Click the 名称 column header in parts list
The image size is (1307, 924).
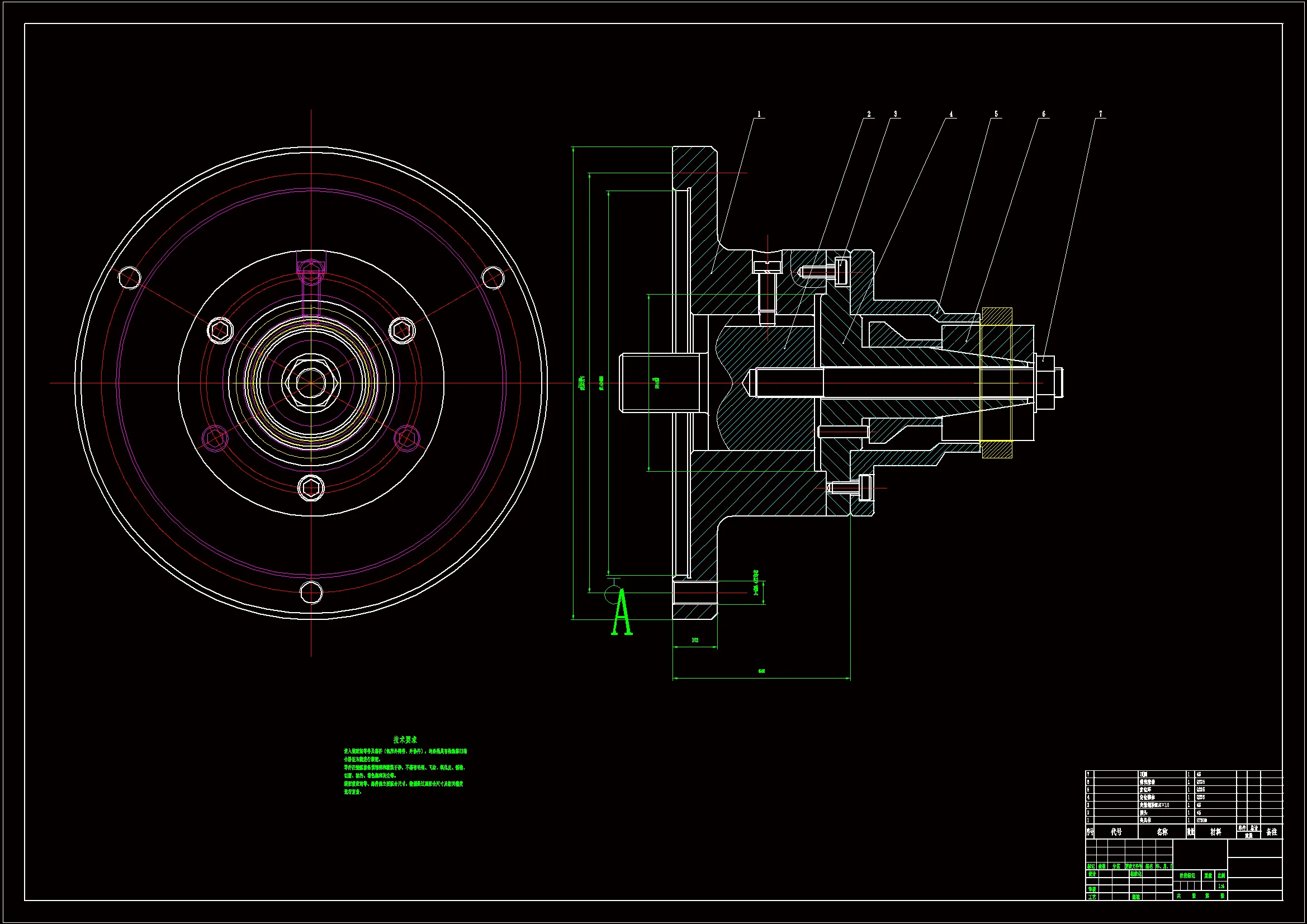coord(1162,832)
